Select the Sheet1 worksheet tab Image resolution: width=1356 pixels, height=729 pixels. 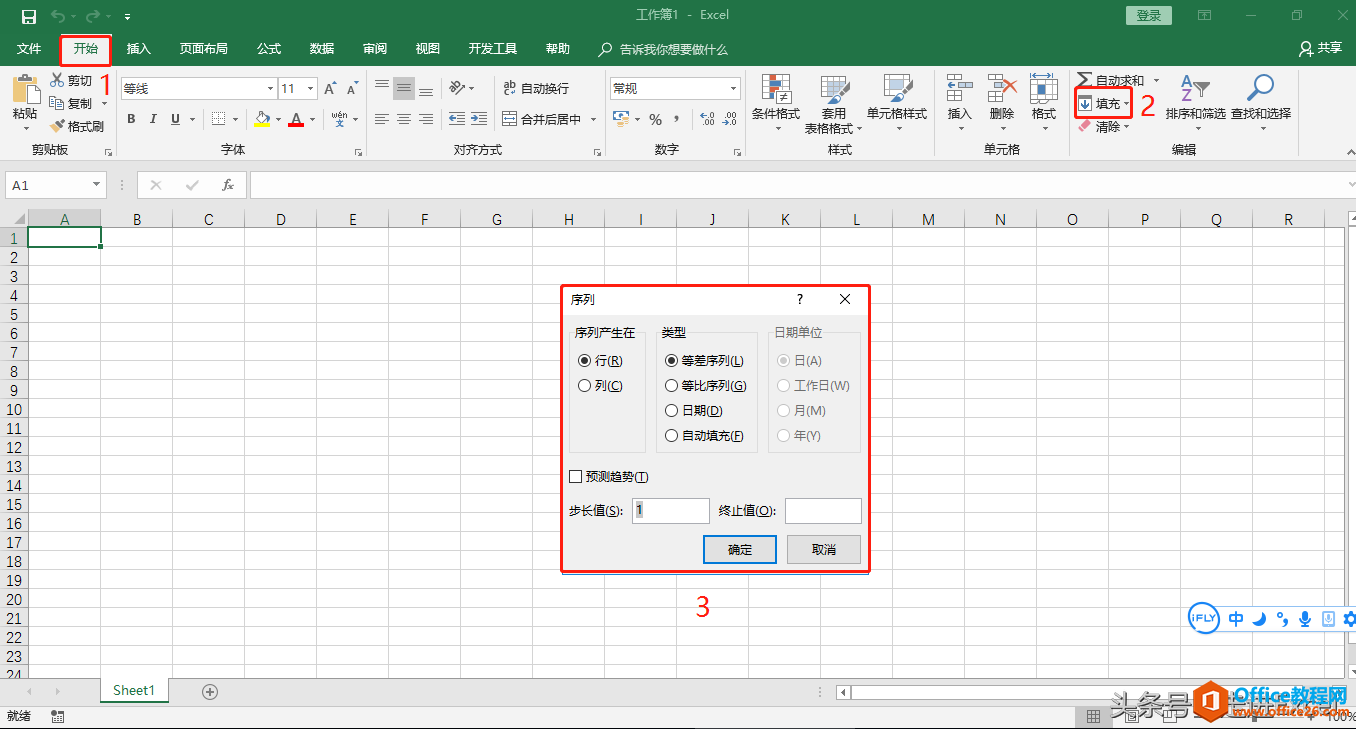tap(134, 690)
